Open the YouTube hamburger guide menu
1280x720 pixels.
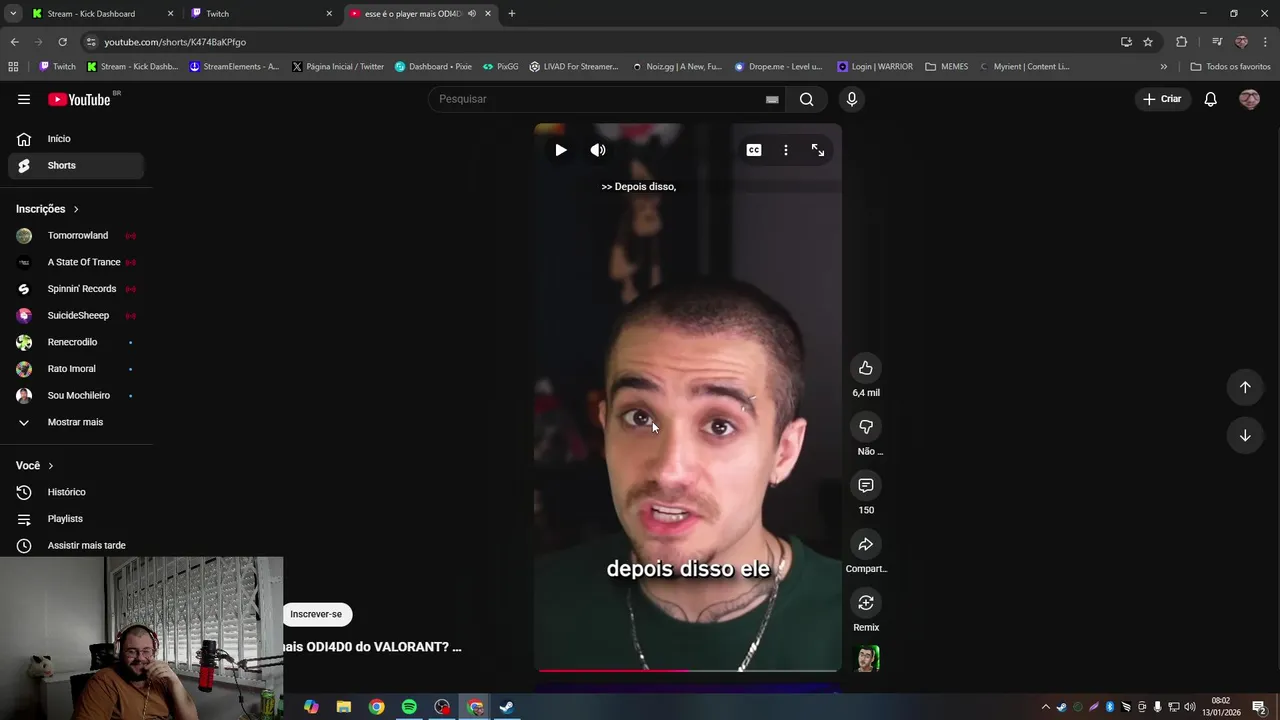click(24, 99)
